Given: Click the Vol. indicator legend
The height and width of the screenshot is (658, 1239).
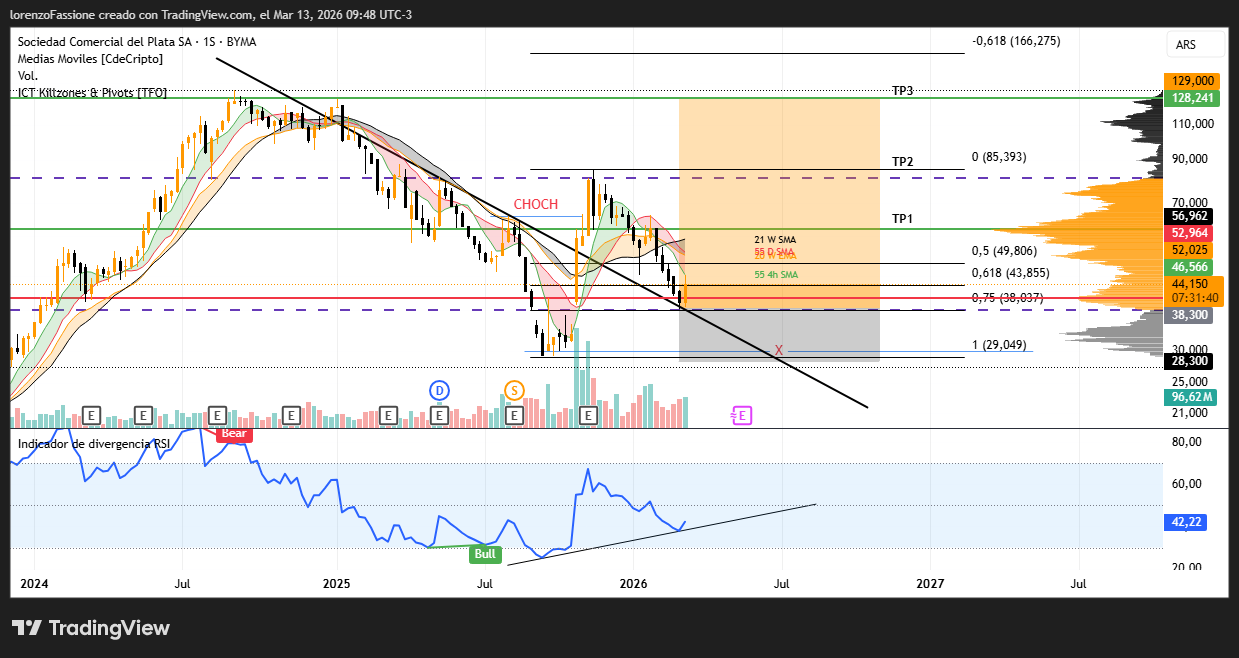Looking at the screenshot, I should (x=28, y=76).
